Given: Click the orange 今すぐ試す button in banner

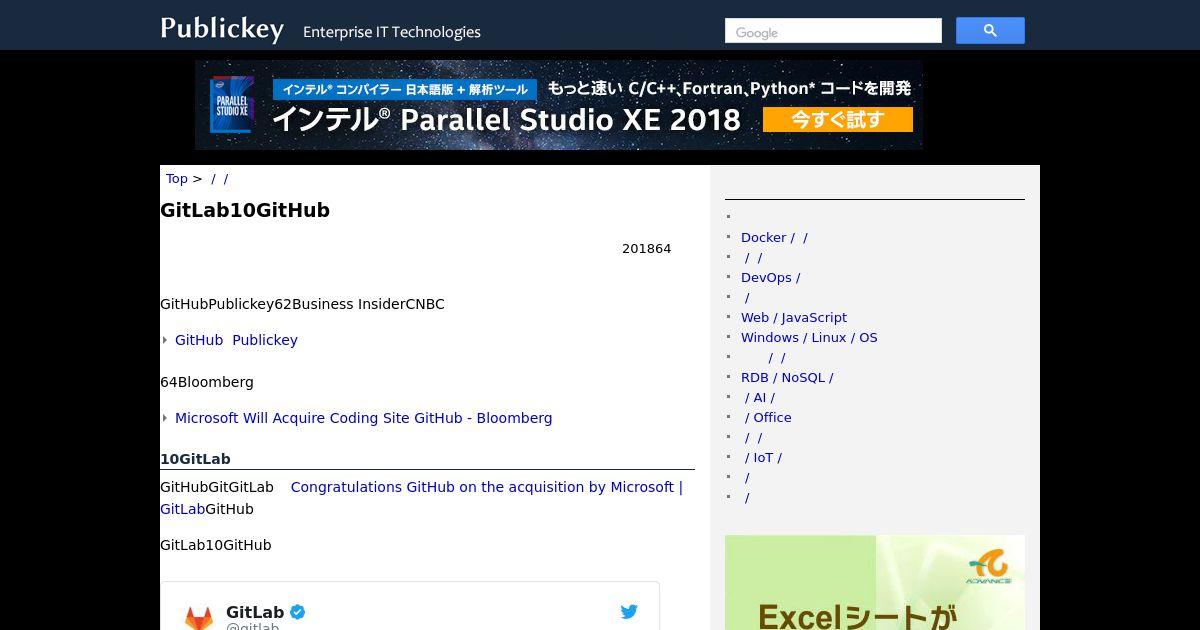Looking at the screenshot, I should [x=838, y=120].
